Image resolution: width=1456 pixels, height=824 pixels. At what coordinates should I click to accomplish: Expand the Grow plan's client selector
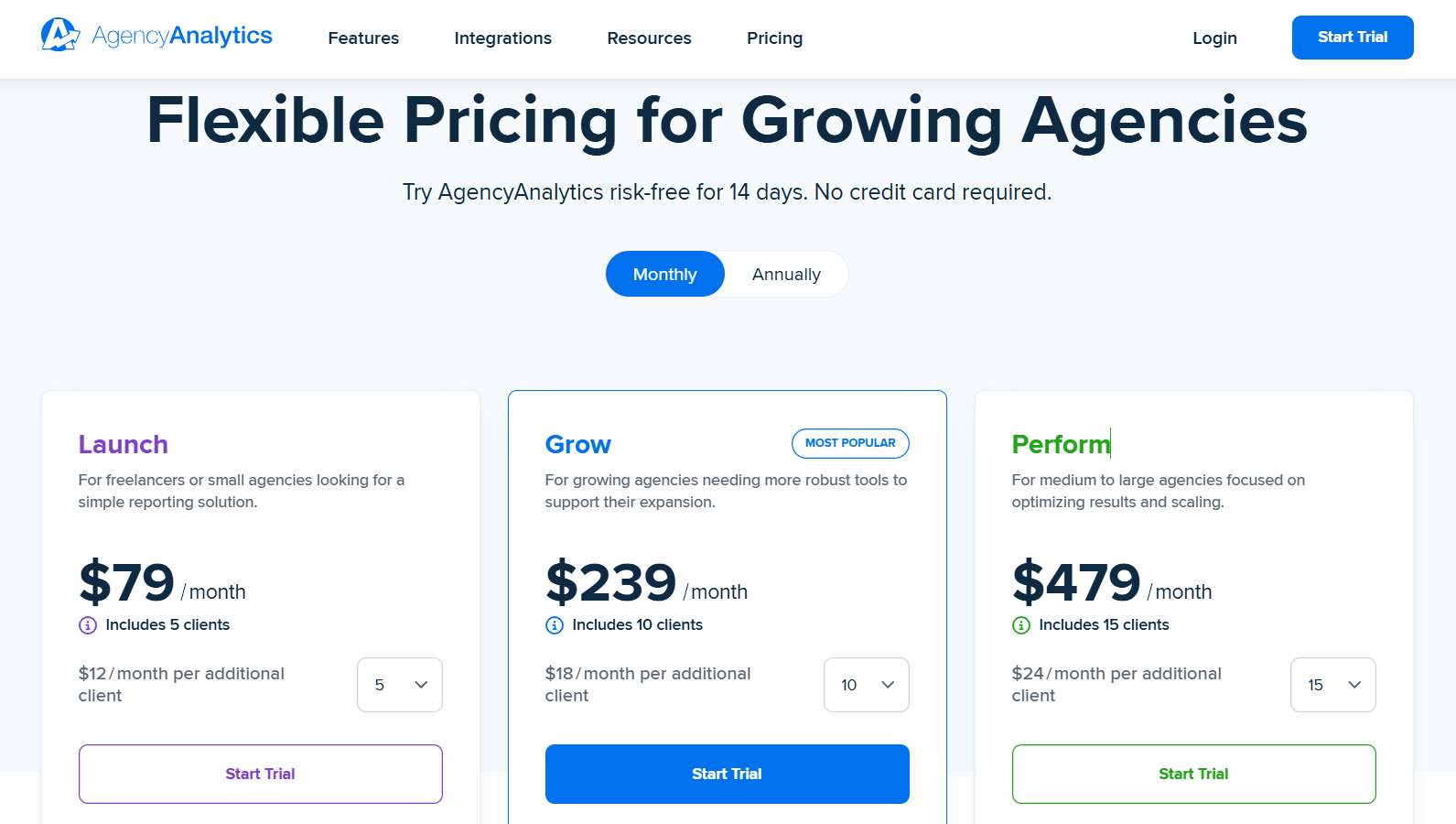(866, 684)
